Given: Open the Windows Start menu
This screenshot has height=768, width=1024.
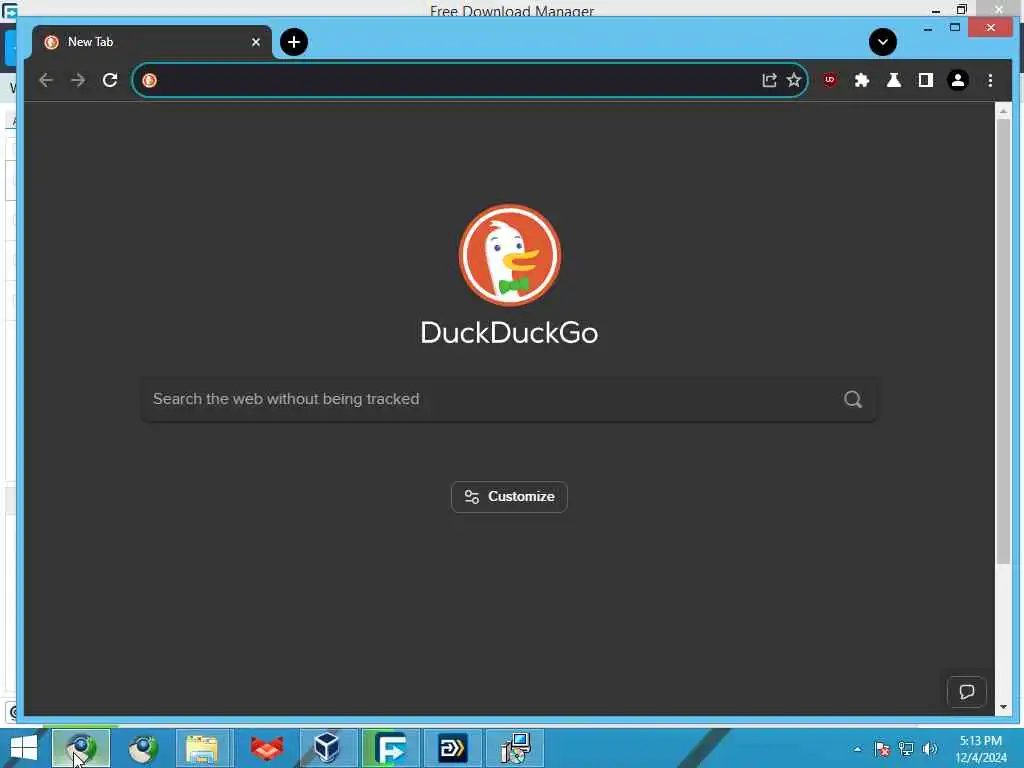Looking at the screenshot, I should [24, 748].
